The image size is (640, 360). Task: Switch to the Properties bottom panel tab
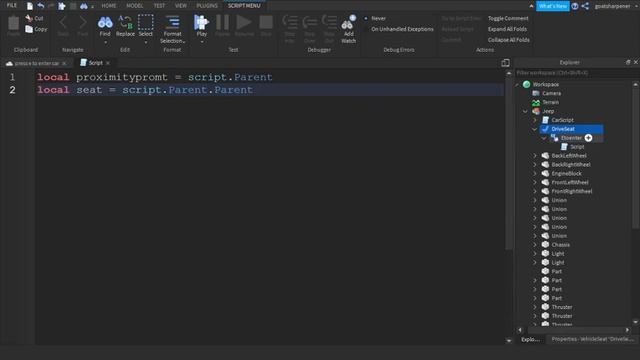tap(593, 339)
